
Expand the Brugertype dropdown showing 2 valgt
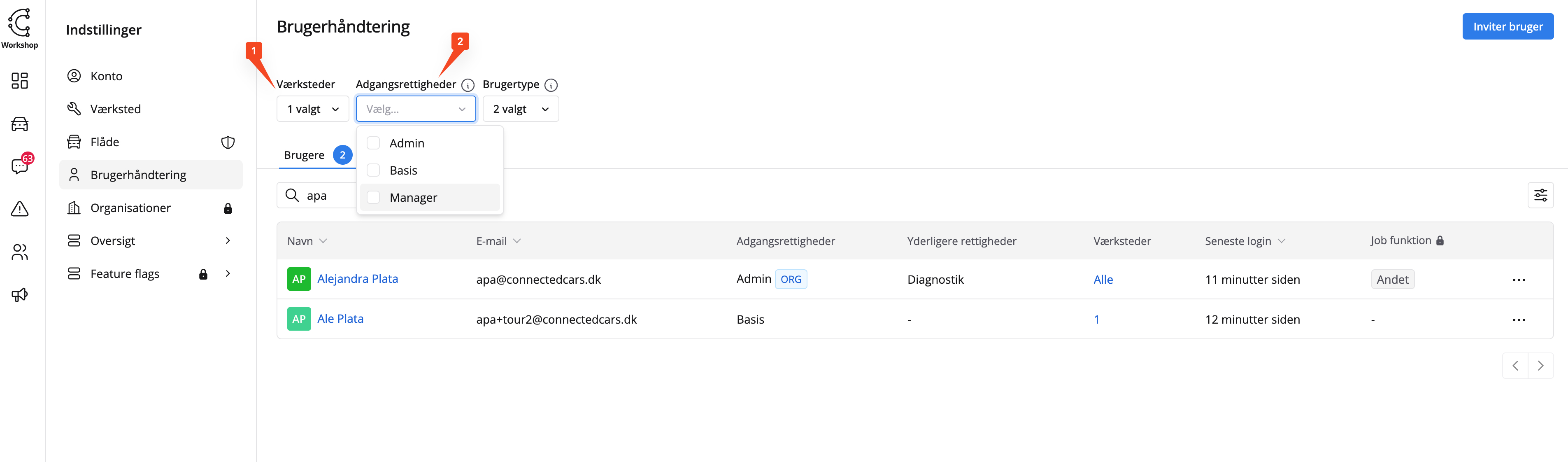pos(521,110)
